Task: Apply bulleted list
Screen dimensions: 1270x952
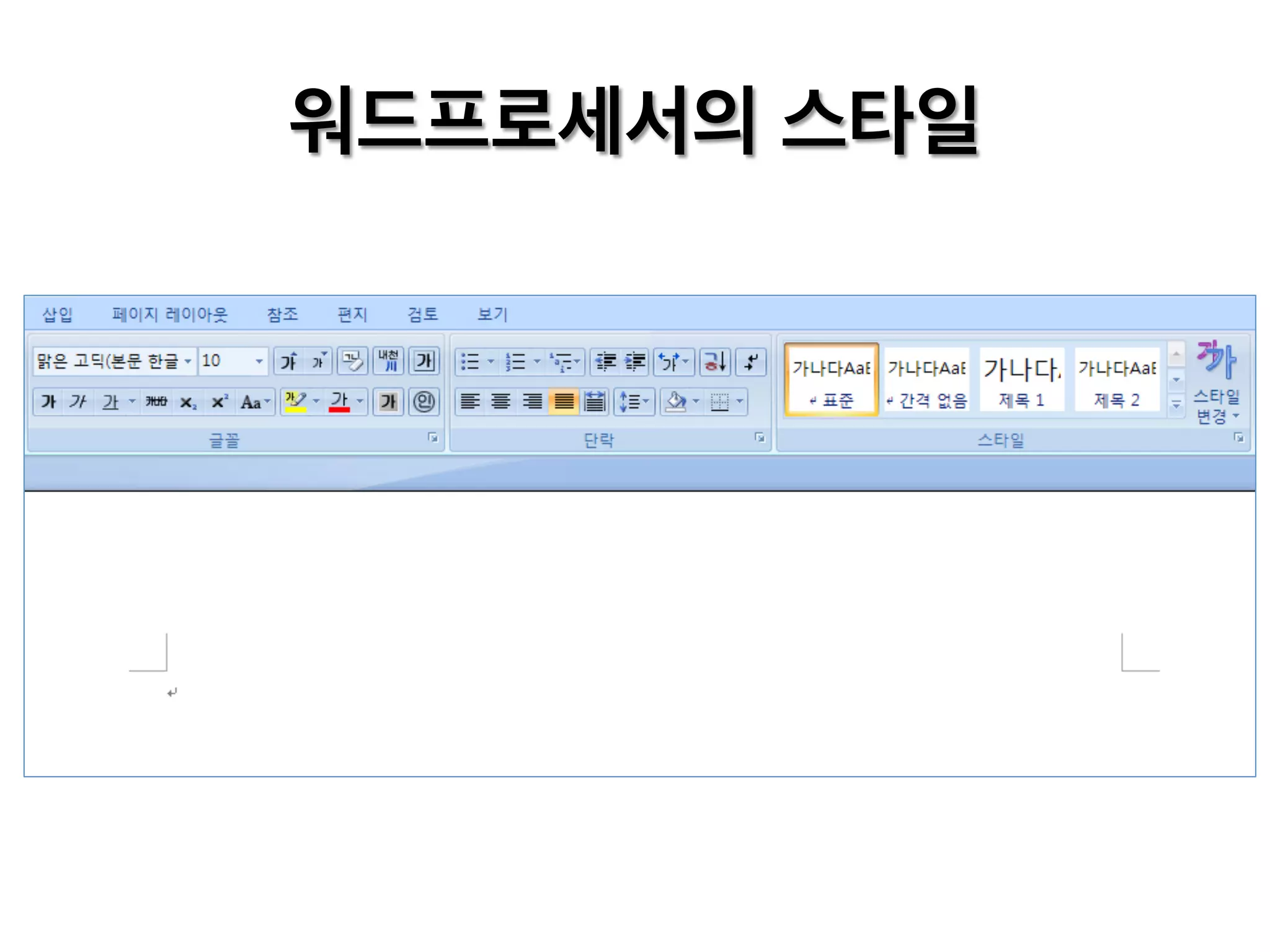Action: [470, 361]
